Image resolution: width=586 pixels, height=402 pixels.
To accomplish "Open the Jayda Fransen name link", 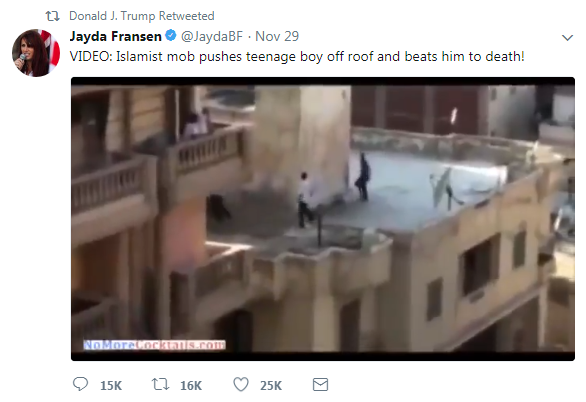I will tap(115, 36).
